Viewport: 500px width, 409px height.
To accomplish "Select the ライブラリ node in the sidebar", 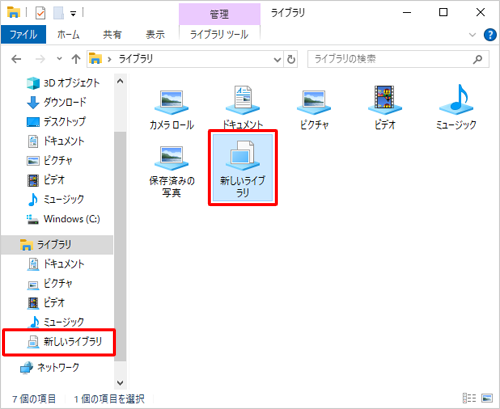I will [x=57, y=245].
